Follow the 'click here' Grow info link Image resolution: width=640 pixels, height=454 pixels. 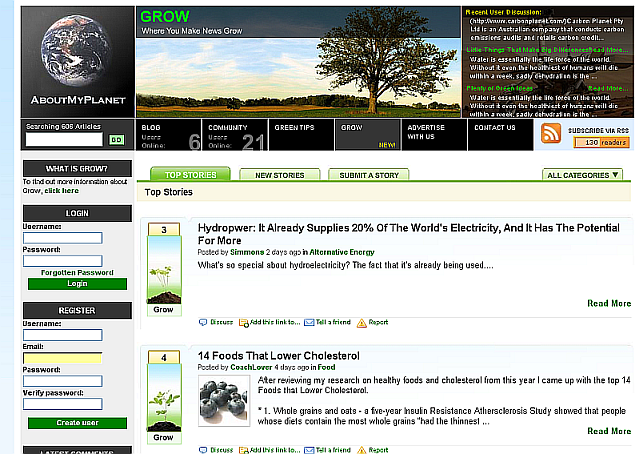coord(62,191)
